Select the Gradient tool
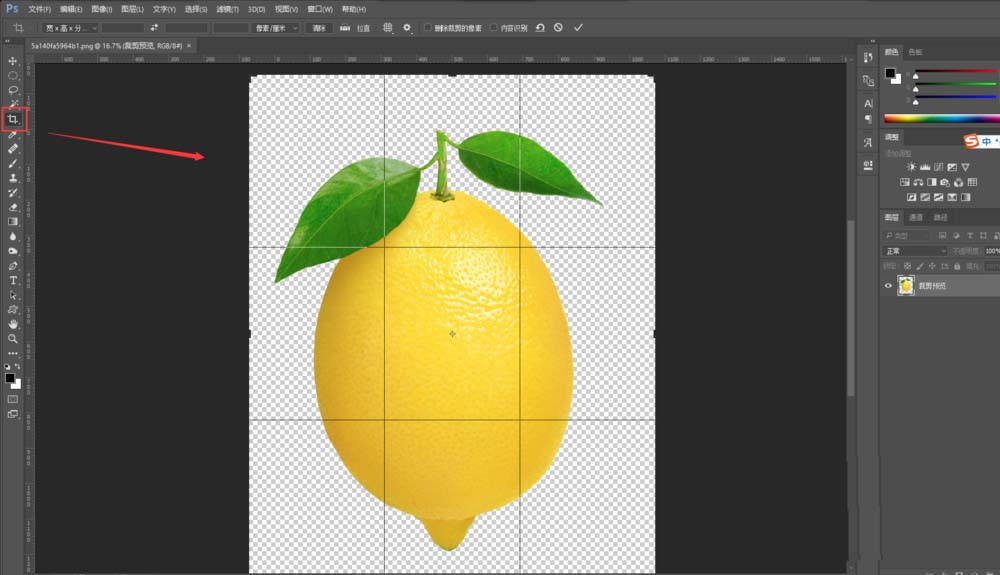The image size is (1000, 575). tap(13, 222)
